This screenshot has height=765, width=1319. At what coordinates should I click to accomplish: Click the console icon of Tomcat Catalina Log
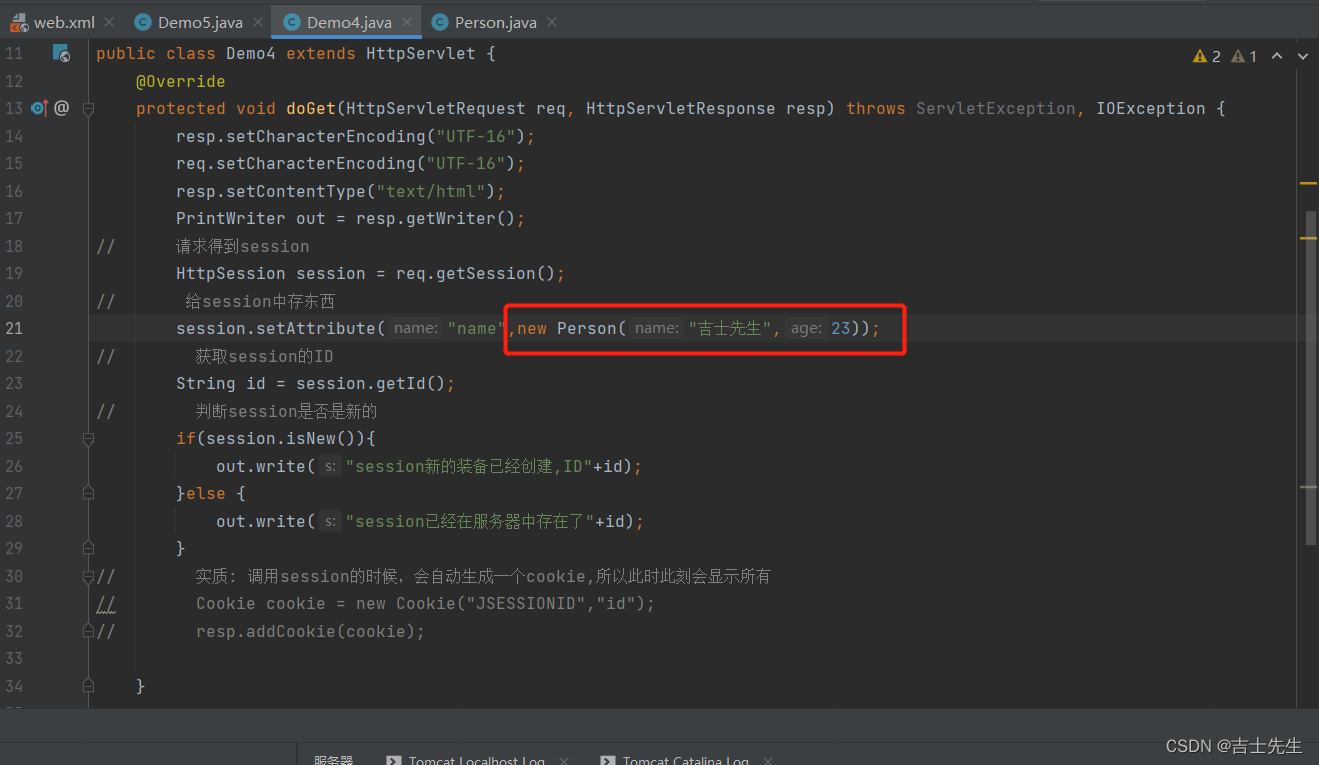click(607, 761)
